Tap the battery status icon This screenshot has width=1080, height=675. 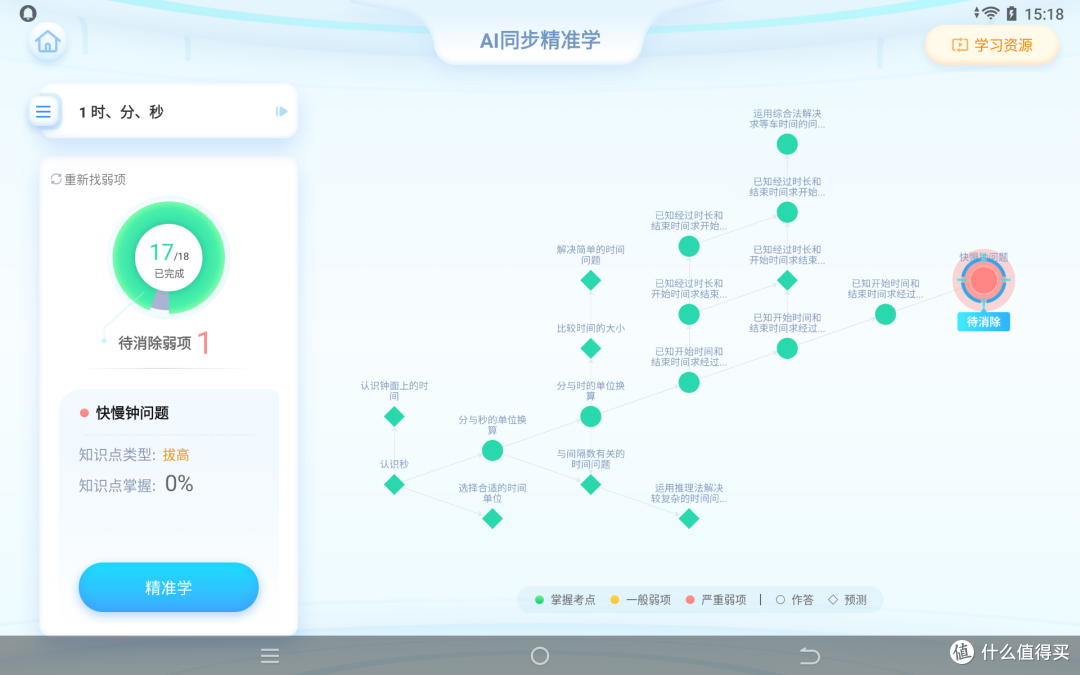1011,13
